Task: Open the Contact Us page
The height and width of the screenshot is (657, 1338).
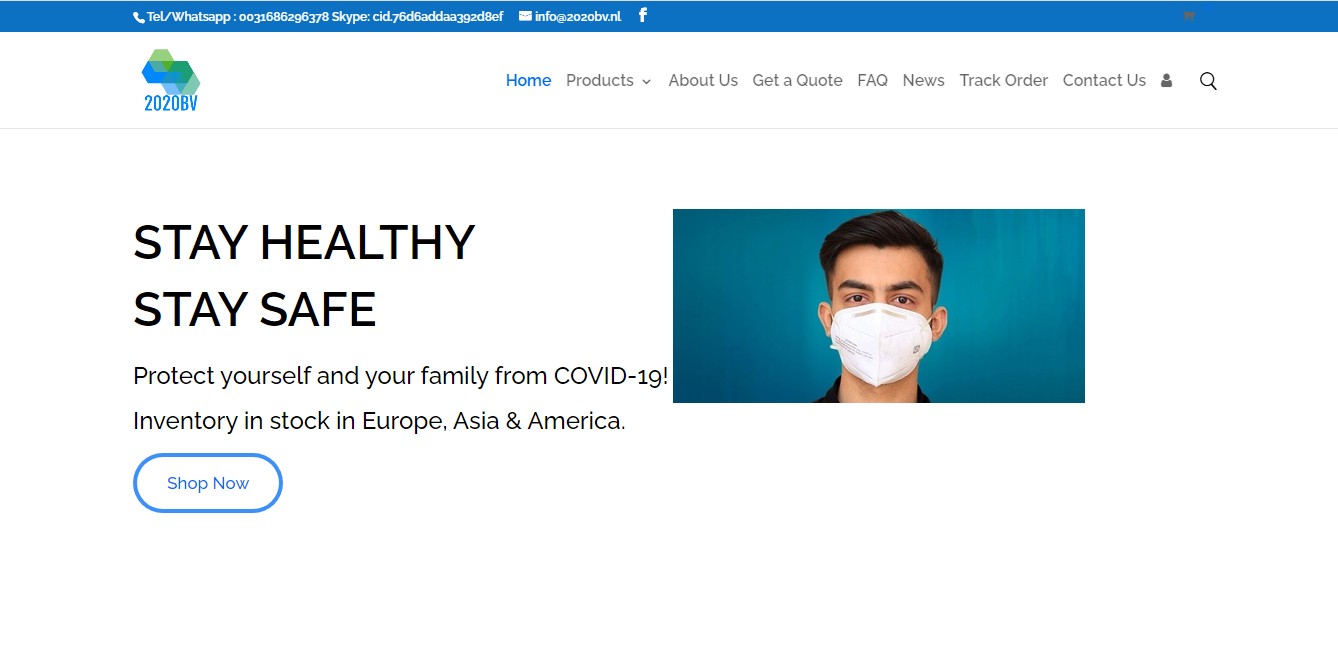Action: (1104, 81)
